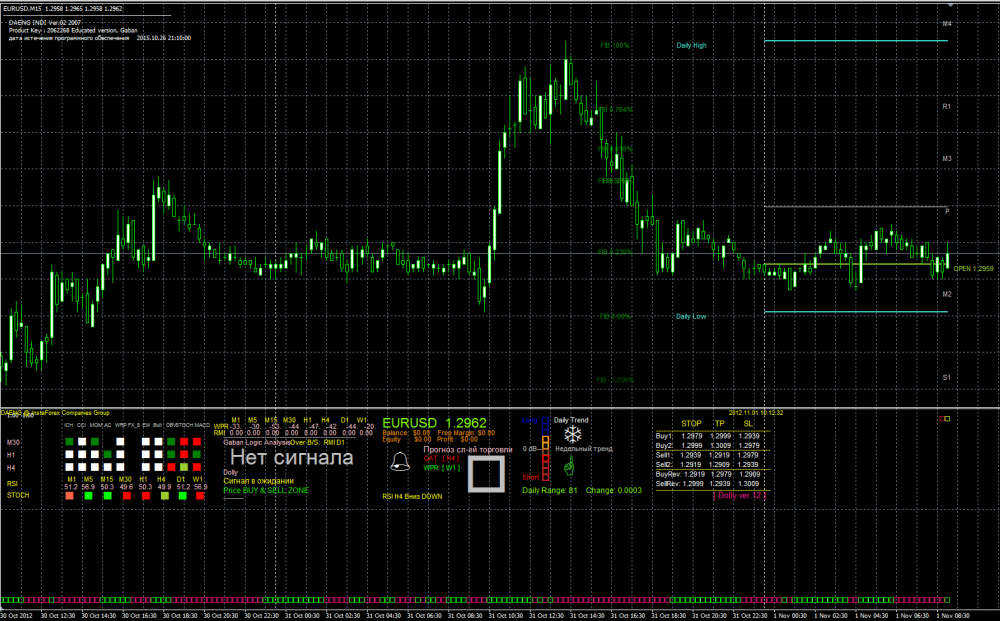This screenshot has height=621, width=1000.
Task: Click the 'CAT : [ H4 ]' red text
Action: tap(441, 458)
